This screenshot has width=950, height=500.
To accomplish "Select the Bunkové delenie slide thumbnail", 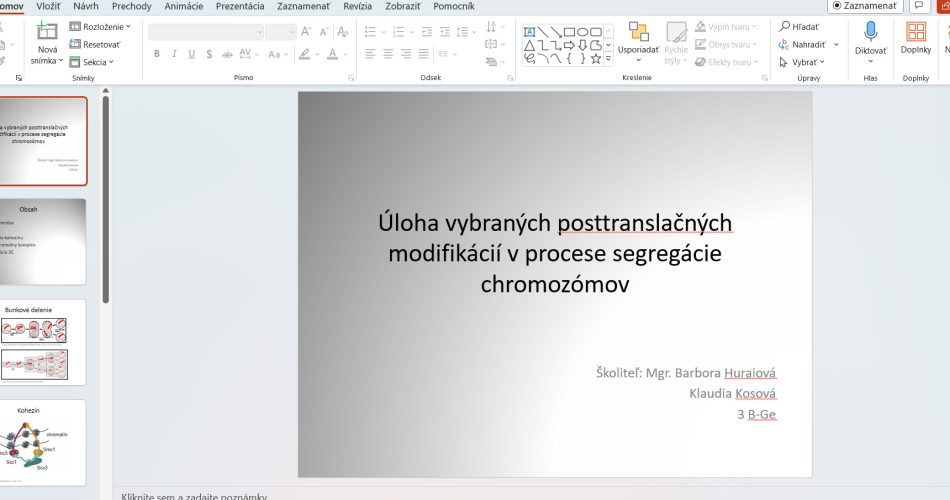I will (42, 342).
